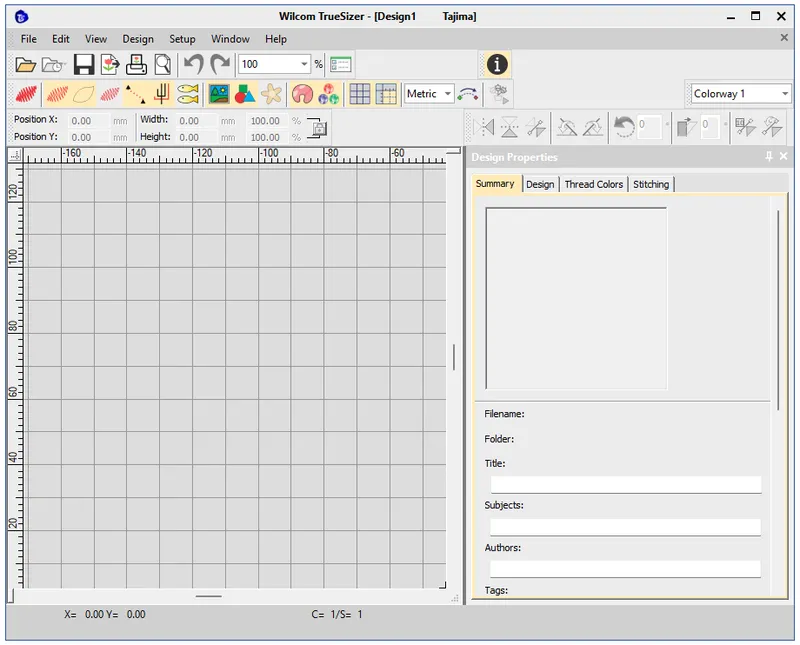This screenshot has height=645, width=800.
Task: Click the Open Design folder icon
Action: click(25, 64)
